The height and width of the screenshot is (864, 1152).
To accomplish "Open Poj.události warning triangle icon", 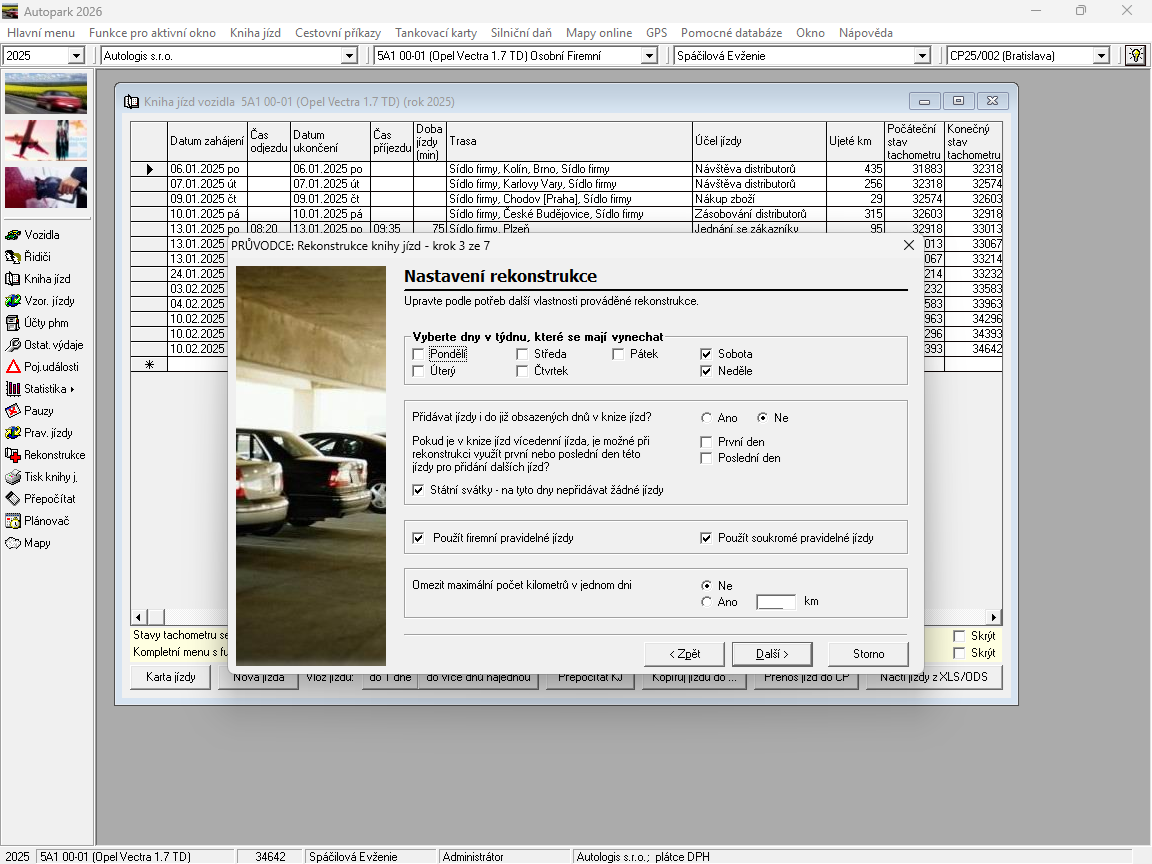I will coord(14,367).
